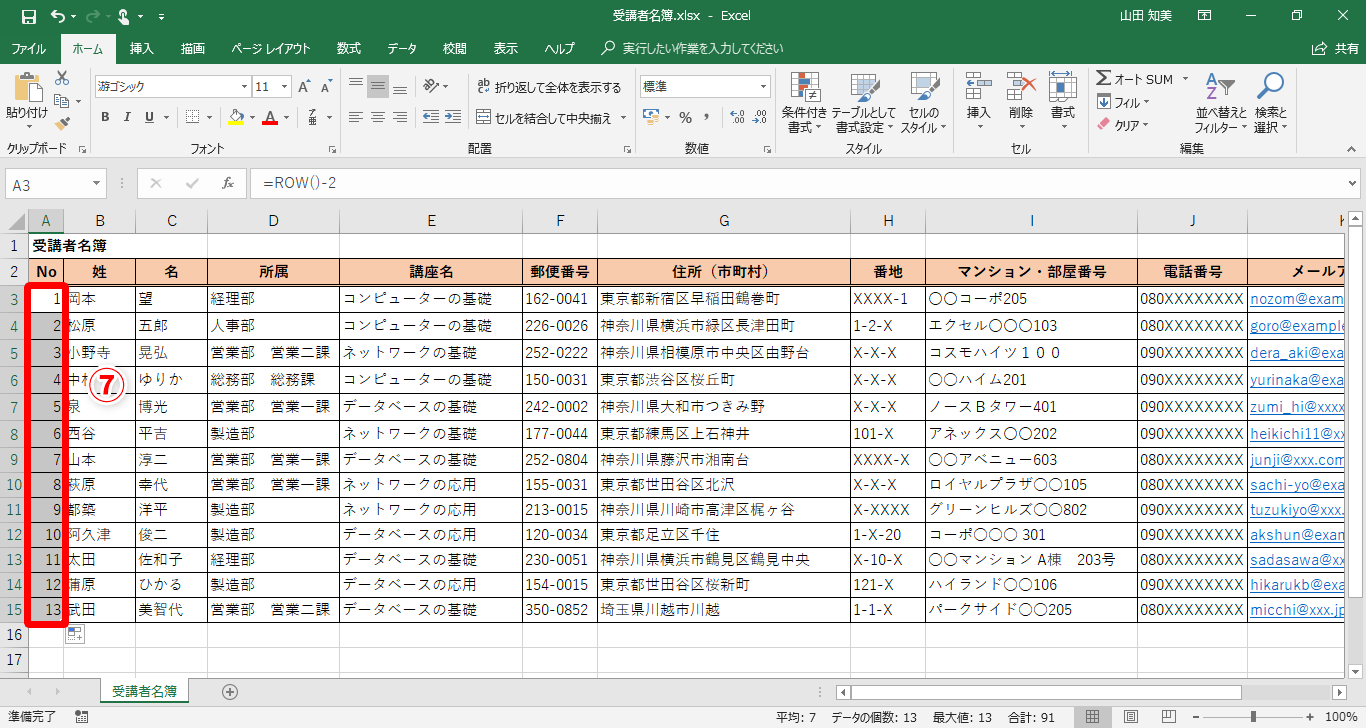
Task: Open the ファイル tab
Action: click(x=28, y=48)
